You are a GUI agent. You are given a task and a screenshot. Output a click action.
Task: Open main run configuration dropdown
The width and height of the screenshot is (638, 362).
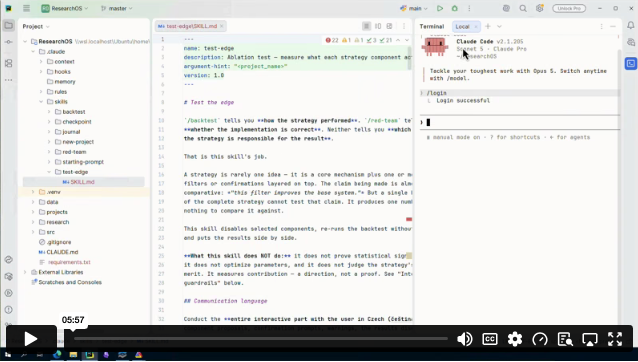414,8
